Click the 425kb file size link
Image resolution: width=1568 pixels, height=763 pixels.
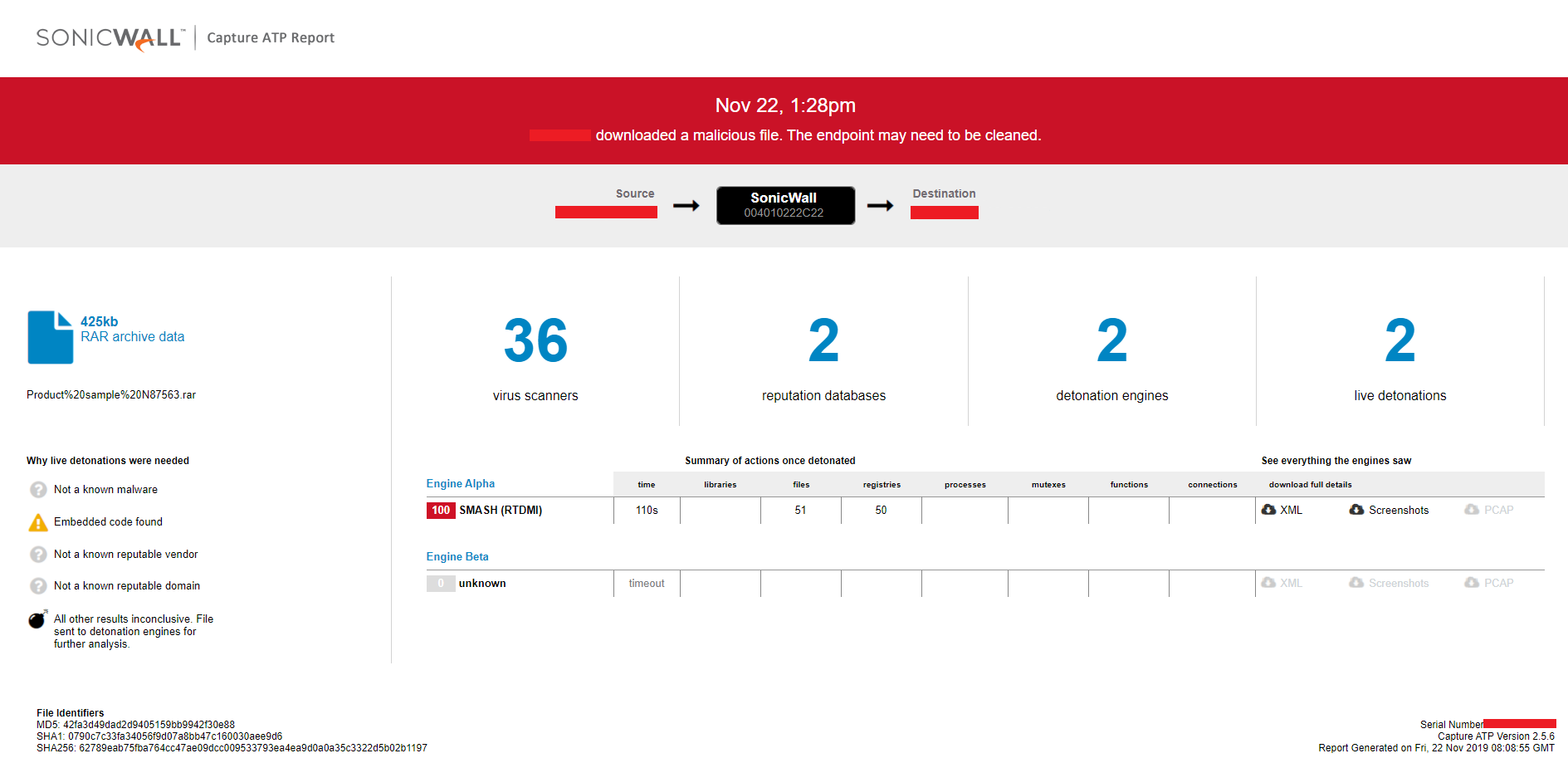click(100, 321)
